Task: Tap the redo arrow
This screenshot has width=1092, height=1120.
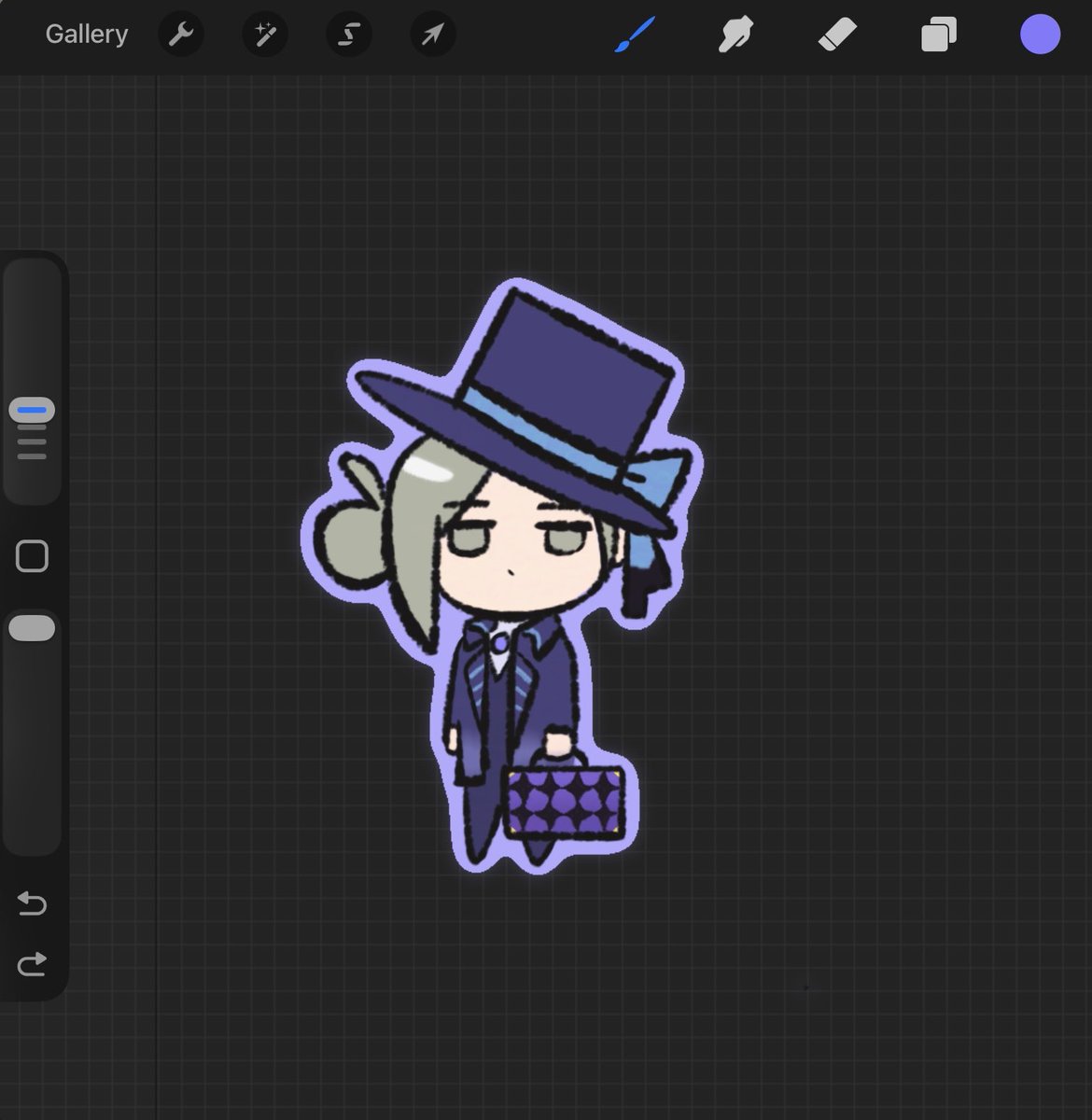Action: [32, 963]
